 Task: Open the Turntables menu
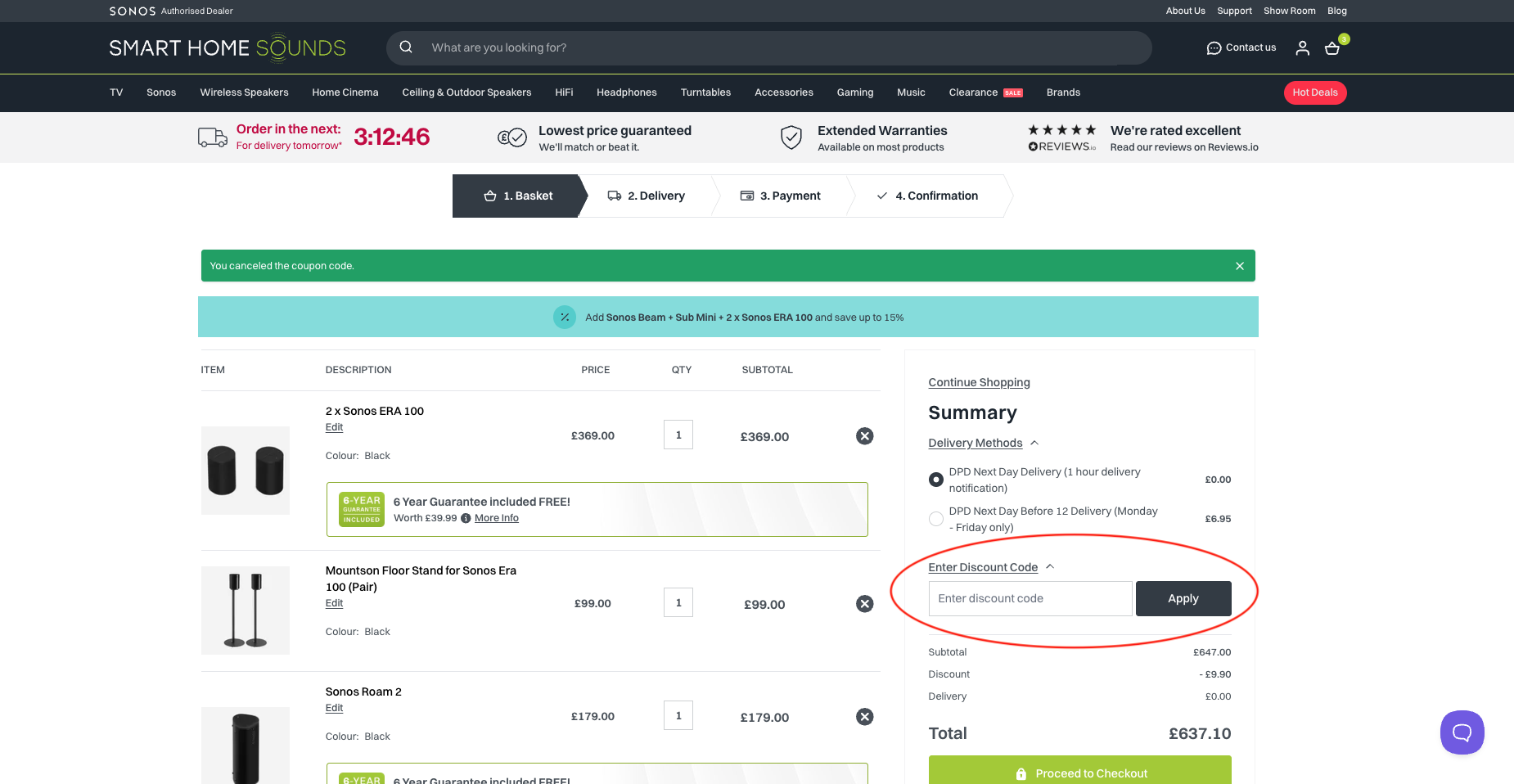pyautogui.click(x=705, y=92)
